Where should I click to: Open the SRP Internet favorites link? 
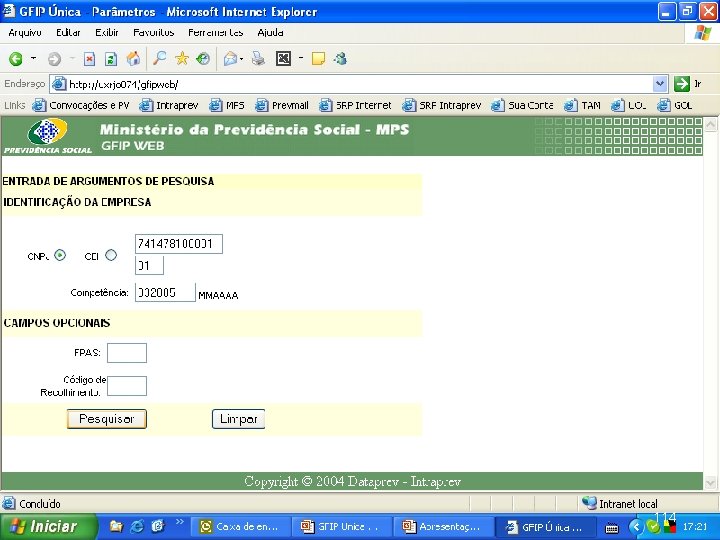pyautogui.click(x=355, y=105)
